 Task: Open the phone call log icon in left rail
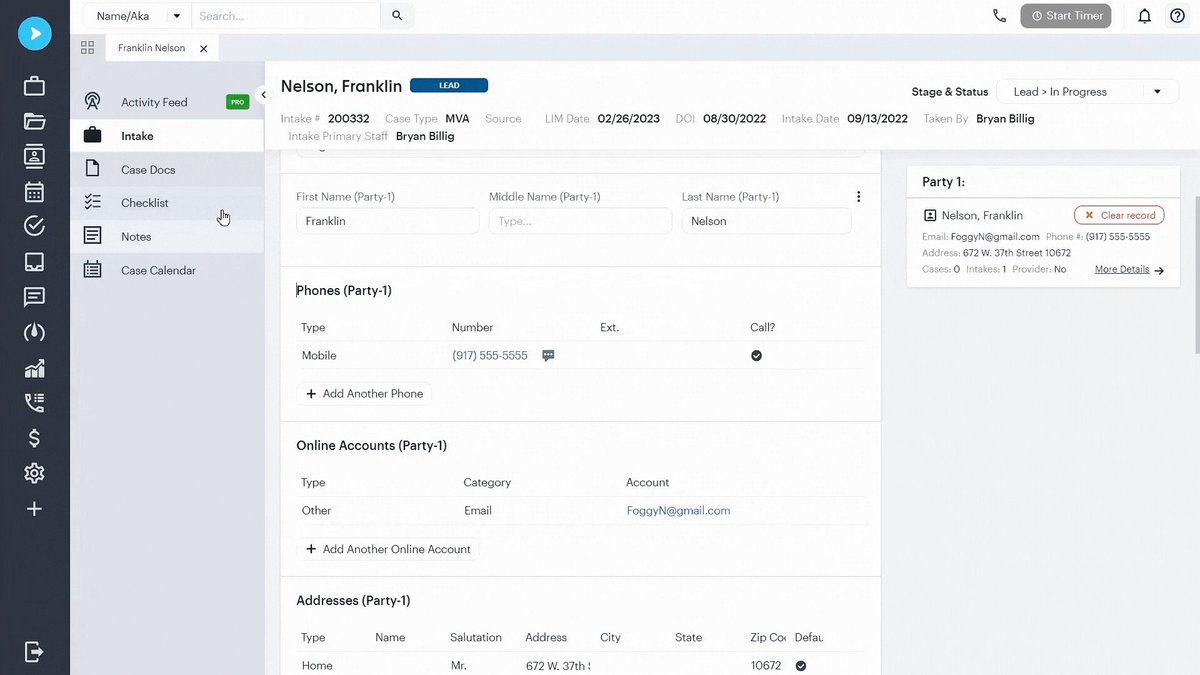[x=34, y=403]
